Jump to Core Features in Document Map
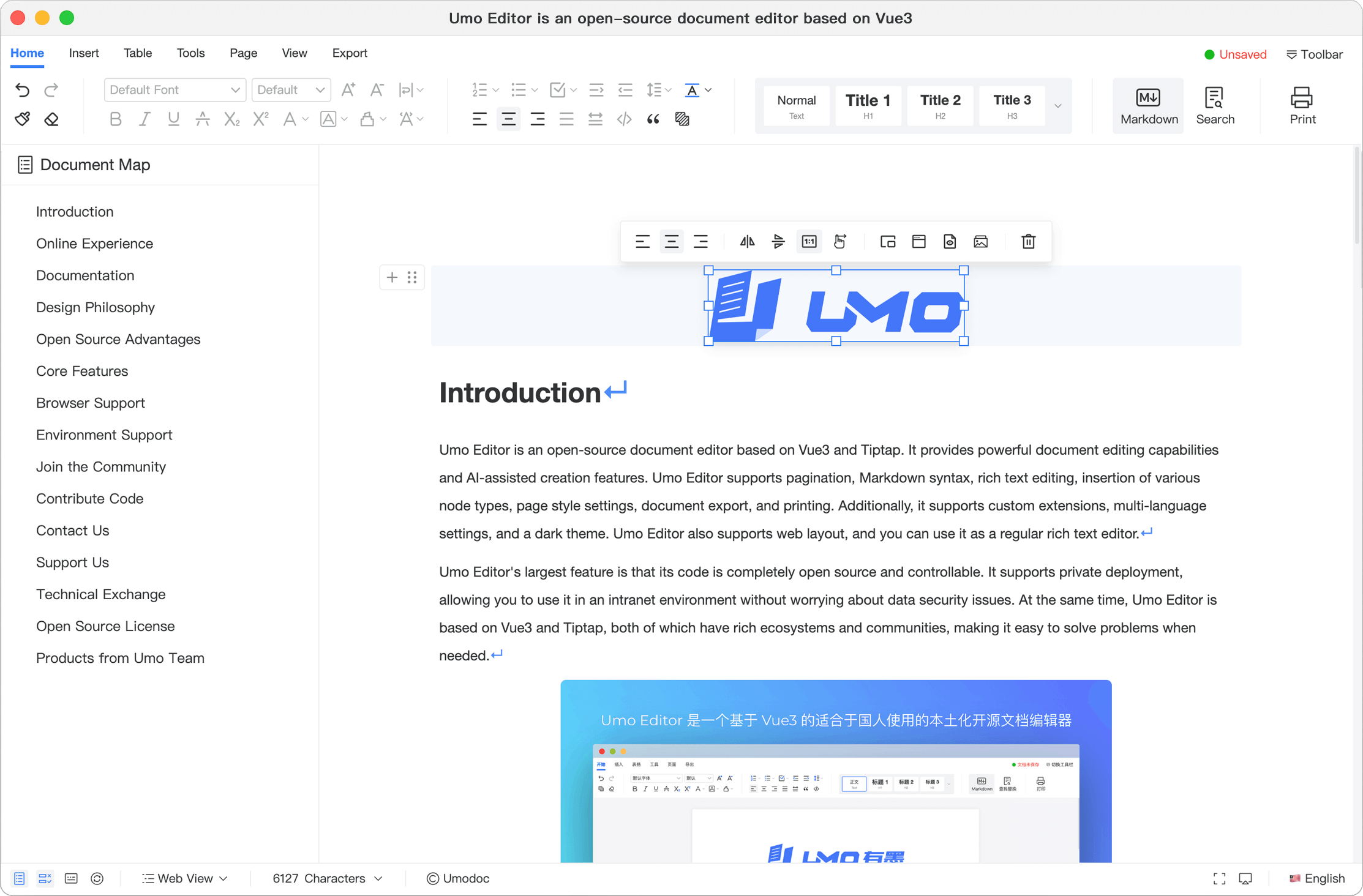 pos(82,371)
